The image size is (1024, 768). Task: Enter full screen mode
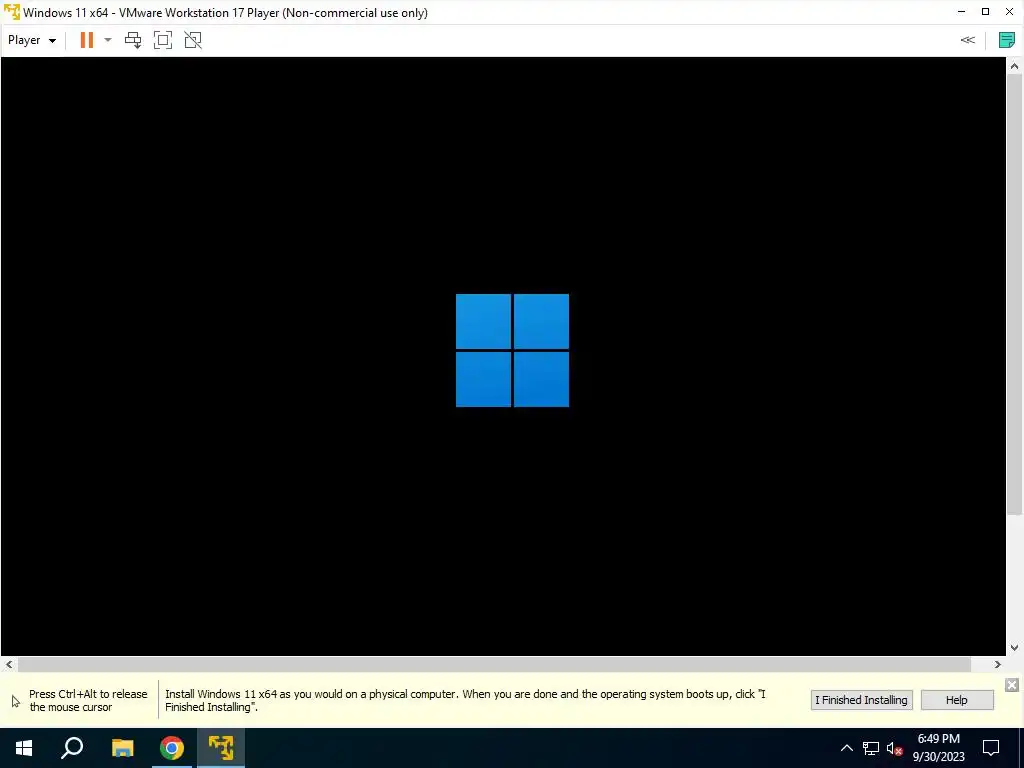[x=163, y=40]
